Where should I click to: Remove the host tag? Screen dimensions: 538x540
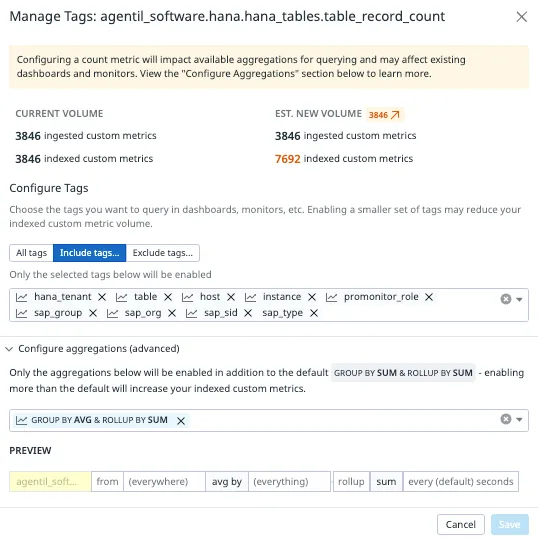click(231, 297)
